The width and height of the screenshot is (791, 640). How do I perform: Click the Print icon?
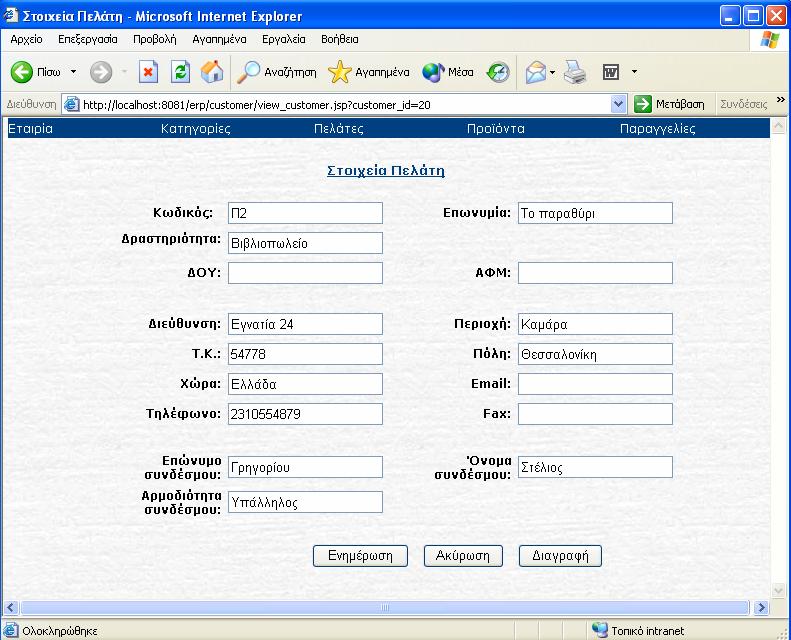pyautogui.click(x=575, y=72)
